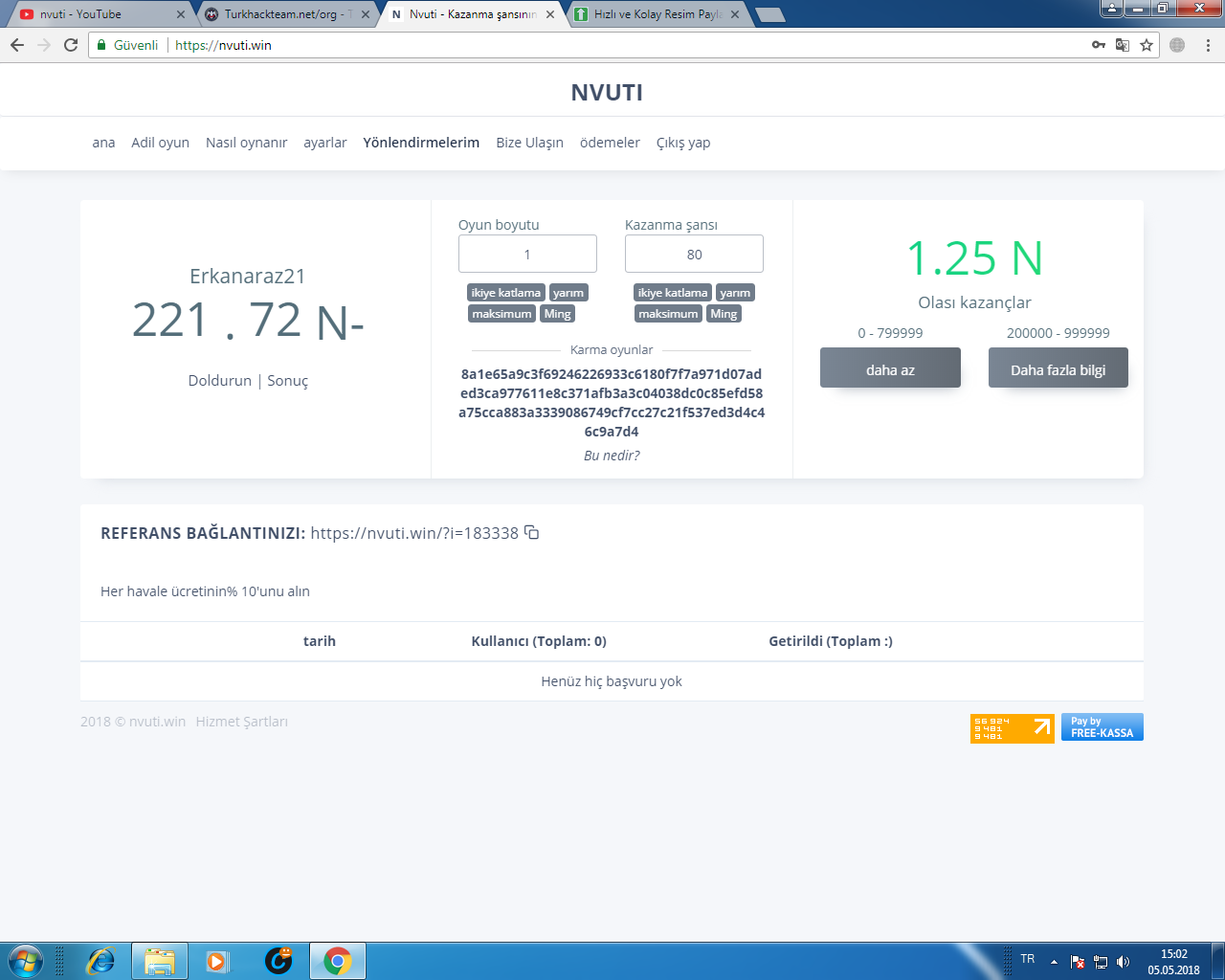
Task: Click the 'Bu nedir?' link
Action: 612,456
